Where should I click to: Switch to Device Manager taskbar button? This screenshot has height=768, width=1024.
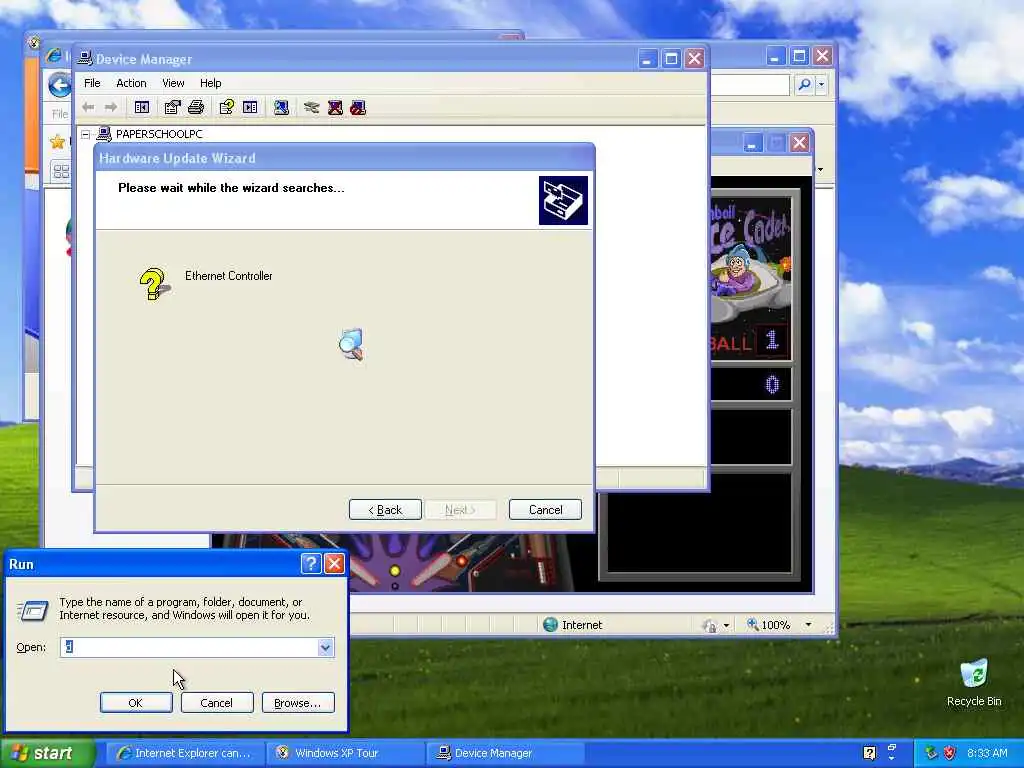click(505, 753)
